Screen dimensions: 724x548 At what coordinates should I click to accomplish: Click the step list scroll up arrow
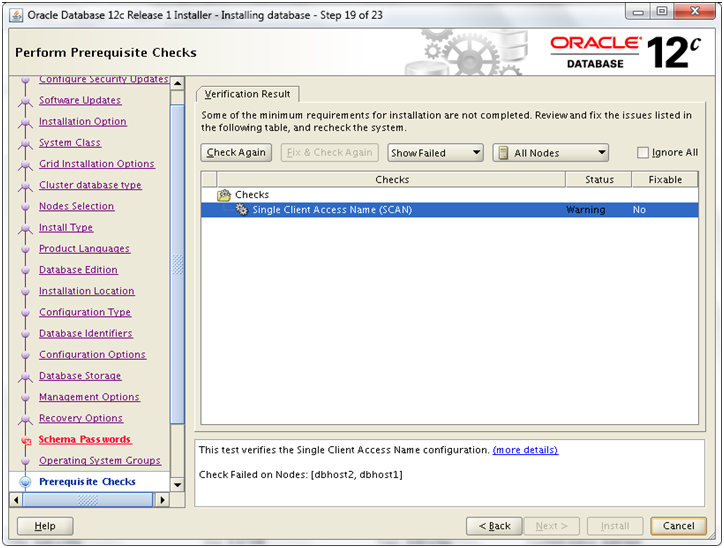click(x=177, y=84)
